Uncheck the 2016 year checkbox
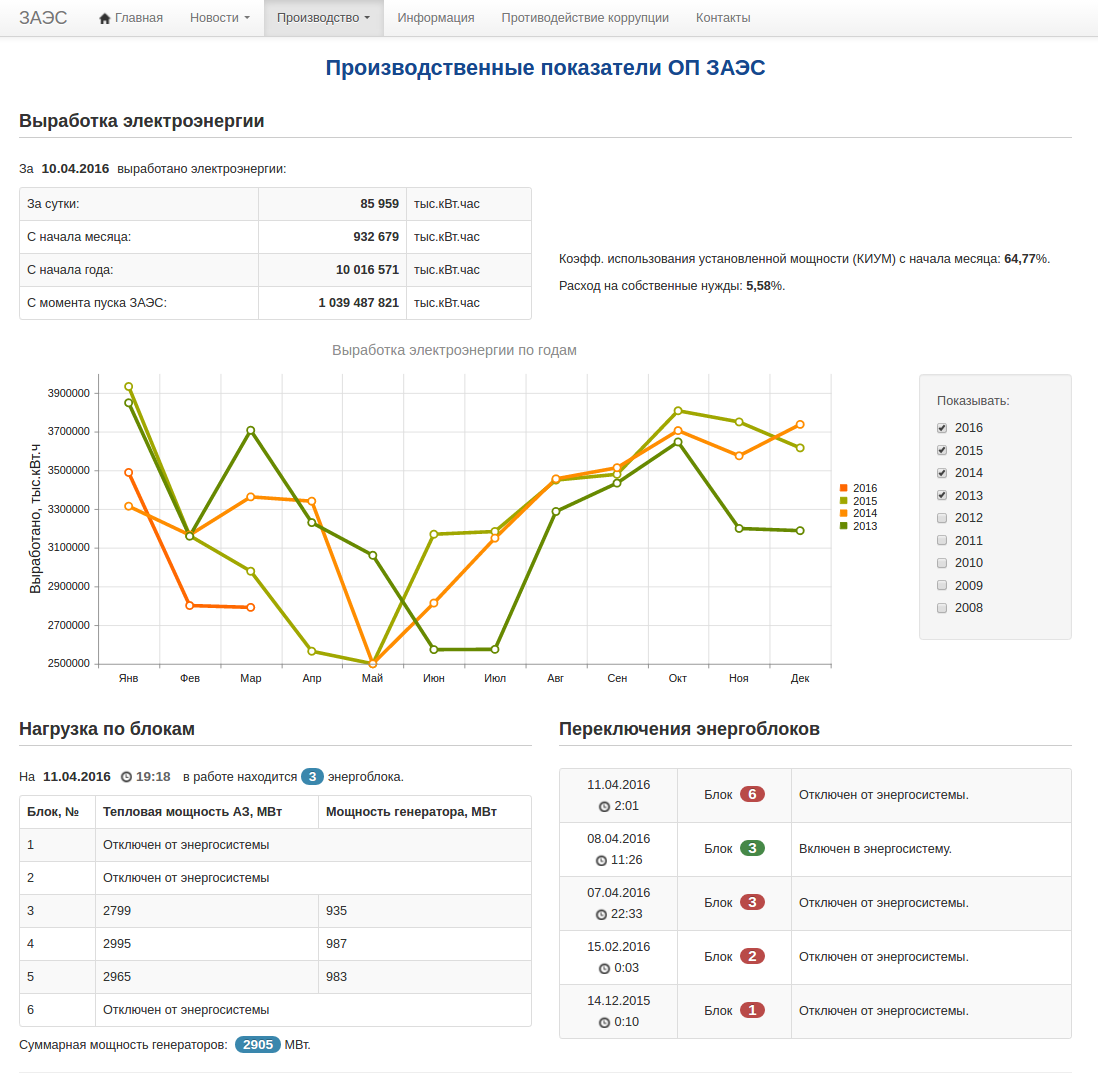 942,428
